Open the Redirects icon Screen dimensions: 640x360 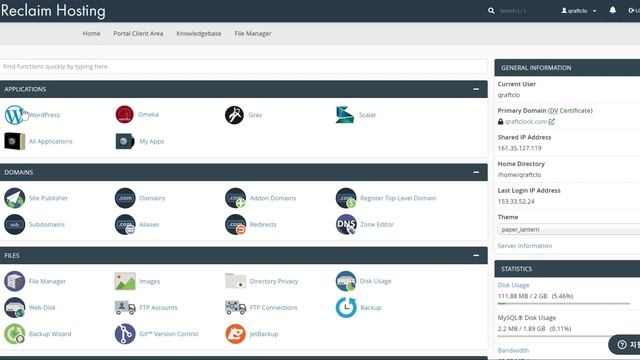pos(235,224)
